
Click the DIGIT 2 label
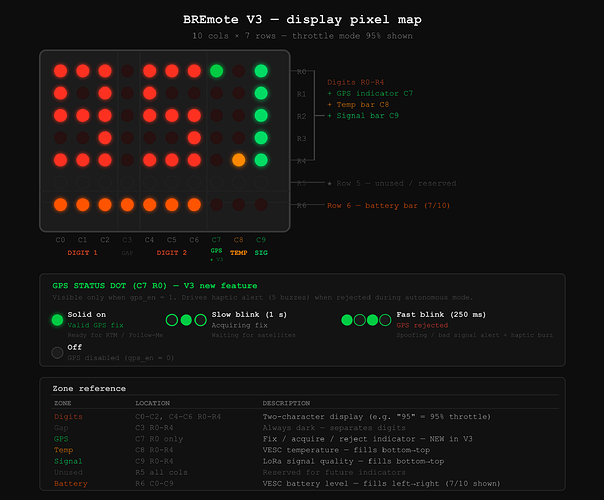[172, 253]
